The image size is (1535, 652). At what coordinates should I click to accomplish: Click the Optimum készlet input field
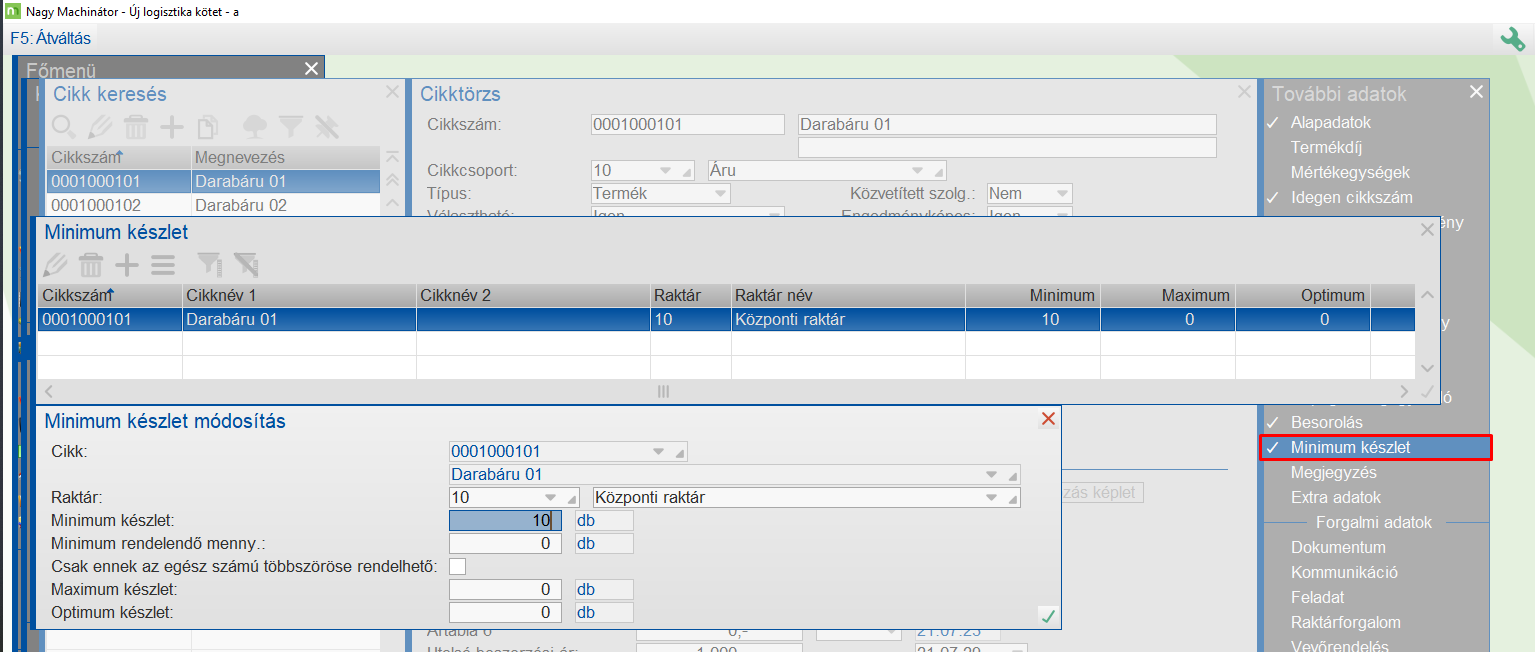coord(505,612)
